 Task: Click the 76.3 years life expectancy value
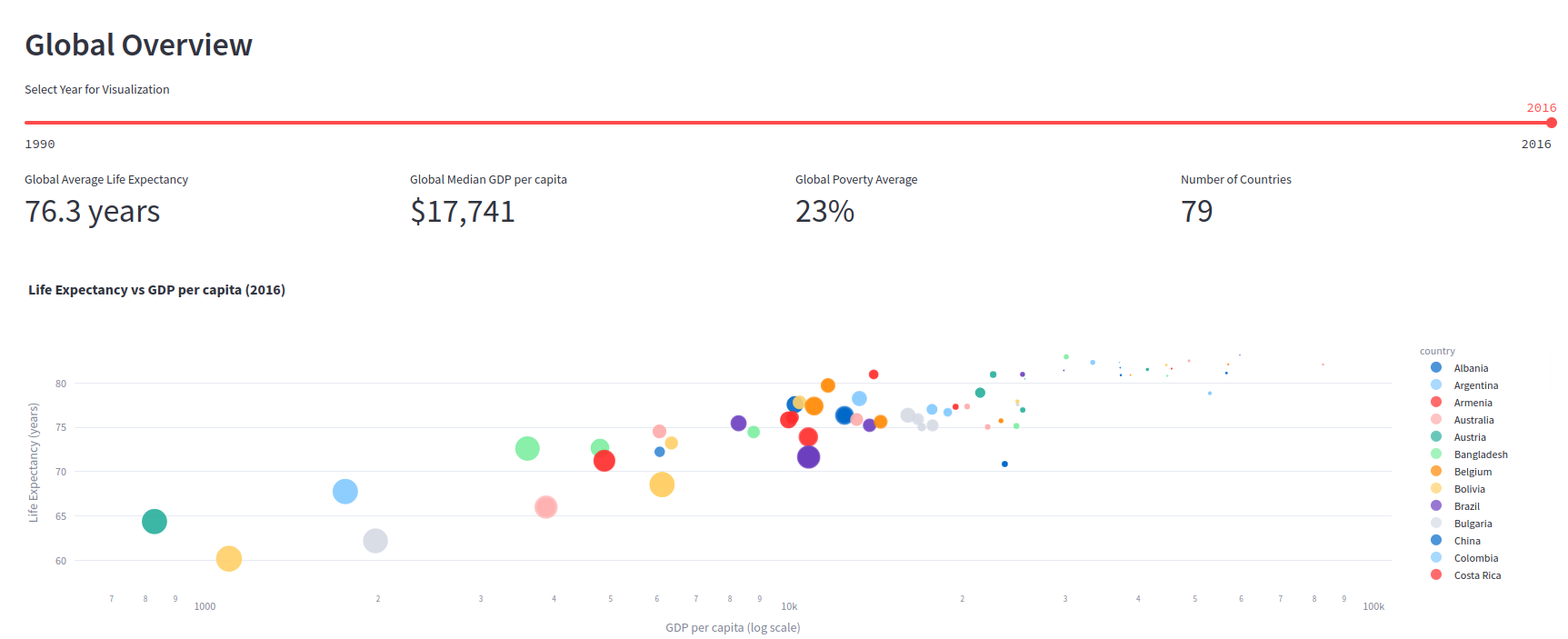tap(92, 212)
